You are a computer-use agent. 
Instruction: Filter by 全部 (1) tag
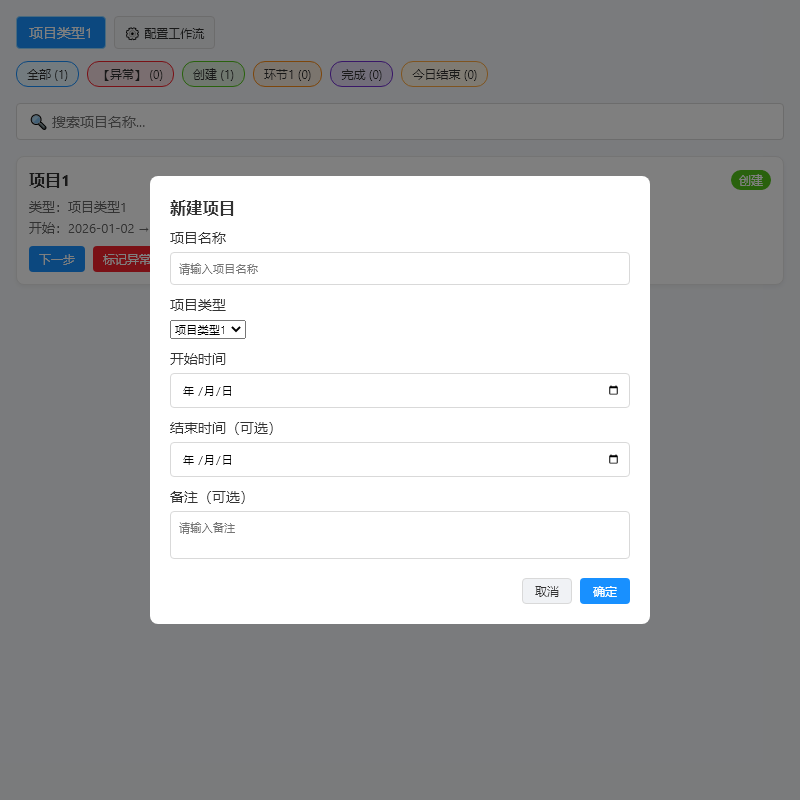tap(47, 74)
